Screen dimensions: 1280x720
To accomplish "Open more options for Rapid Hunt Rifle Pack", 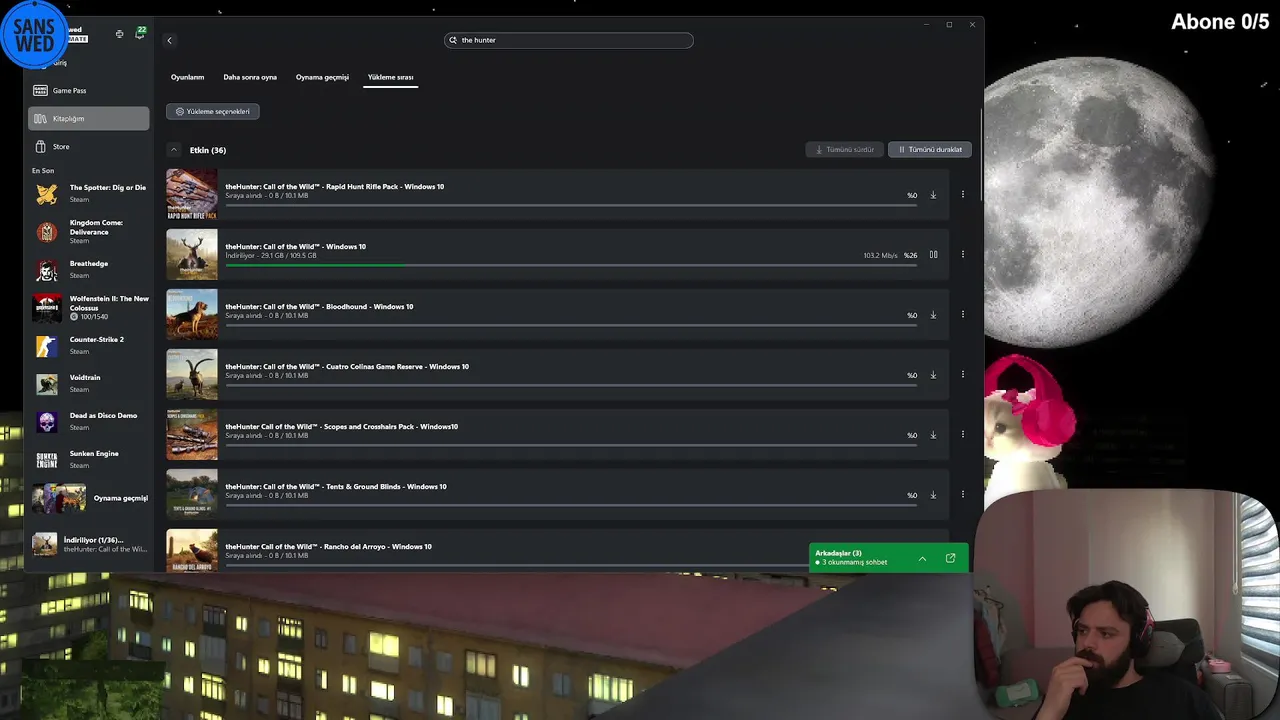I will [962, 194].
